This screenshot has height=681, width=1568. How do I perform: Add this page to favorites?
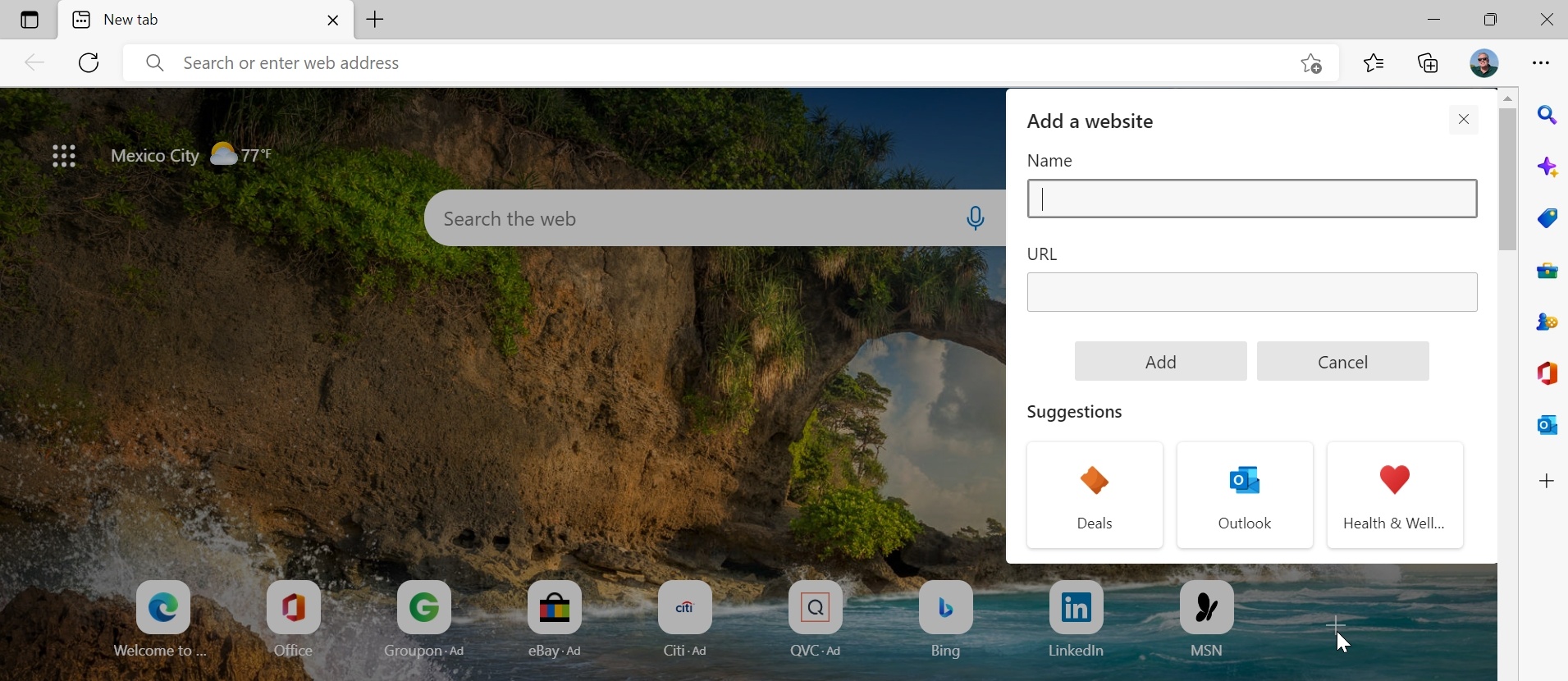point(1311,63)
